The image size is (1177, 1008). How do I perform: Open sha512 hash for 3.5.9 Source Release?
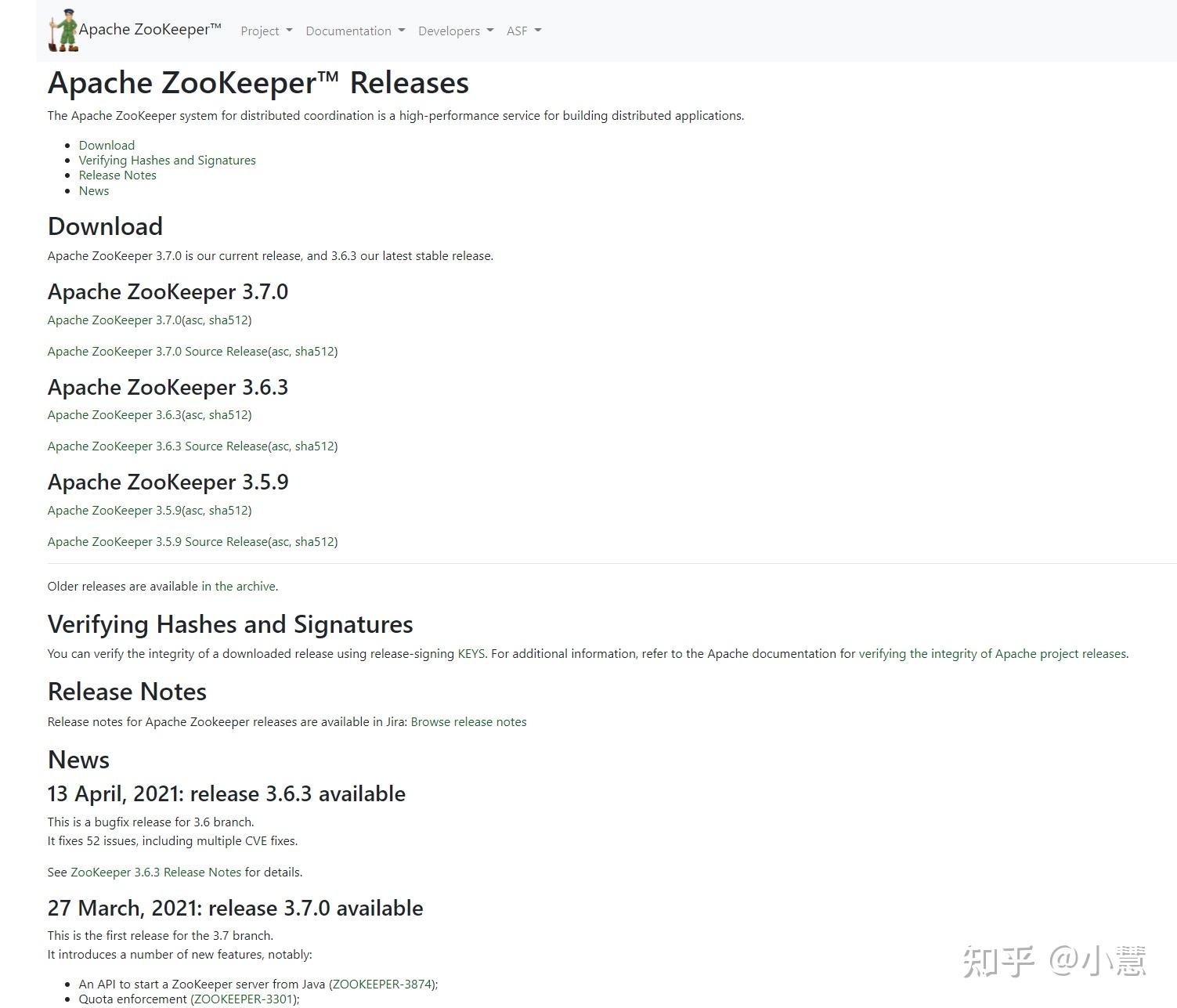pyautogui.click(x=315, y=541)
